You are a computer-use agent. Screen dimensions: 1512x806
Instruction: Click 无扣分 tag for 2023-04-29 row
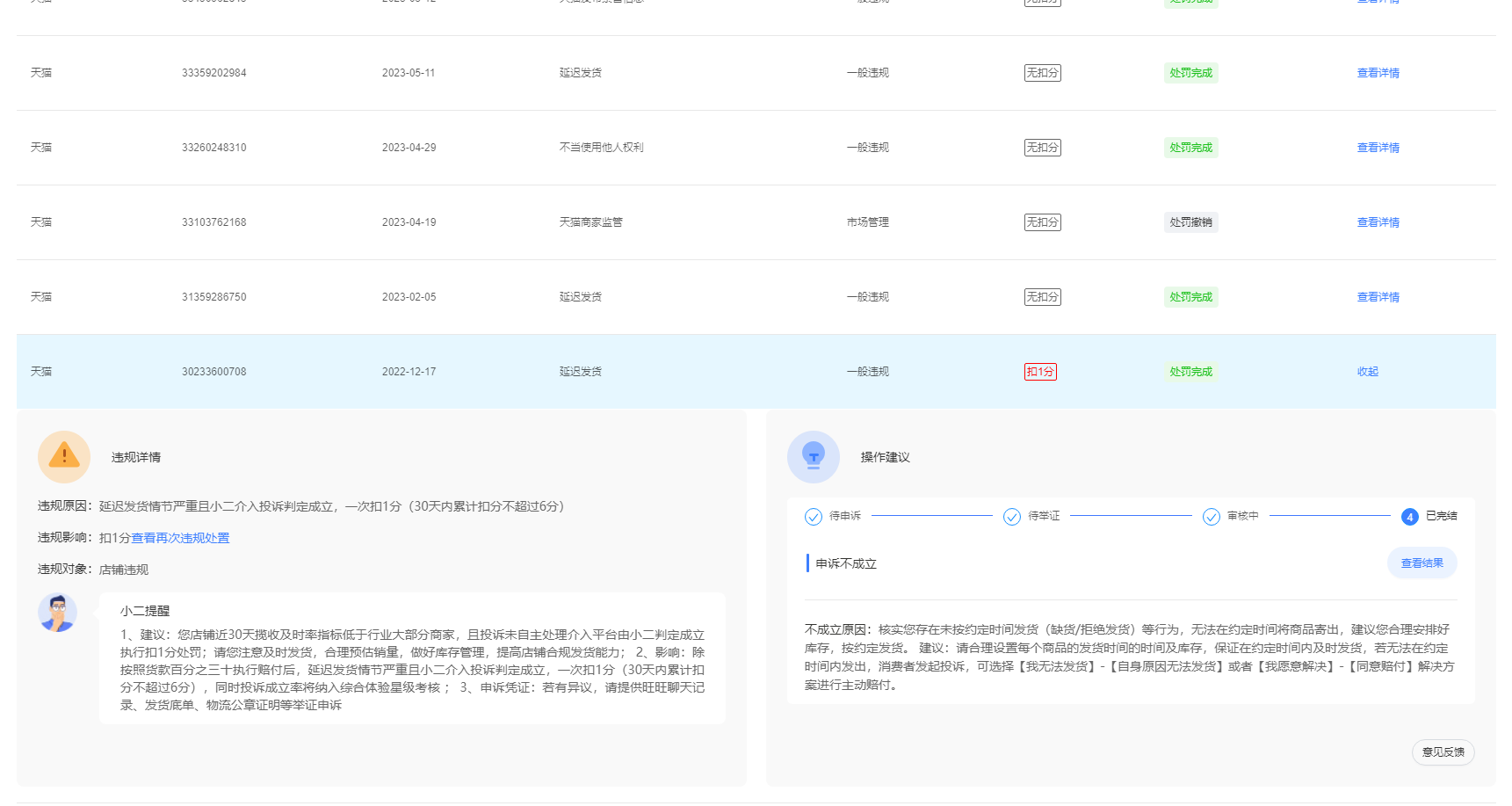pos(1043,148)
